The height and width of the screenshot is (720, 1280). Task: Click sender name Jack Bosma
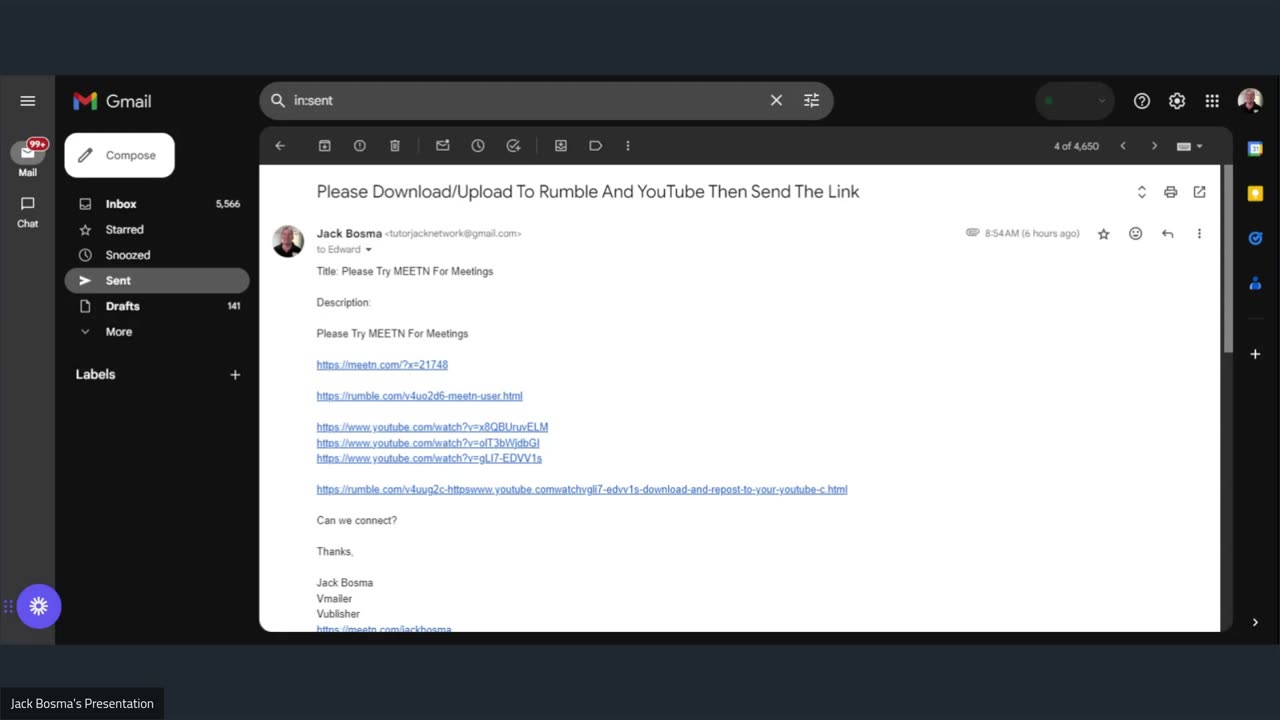[x=349, y=234]
